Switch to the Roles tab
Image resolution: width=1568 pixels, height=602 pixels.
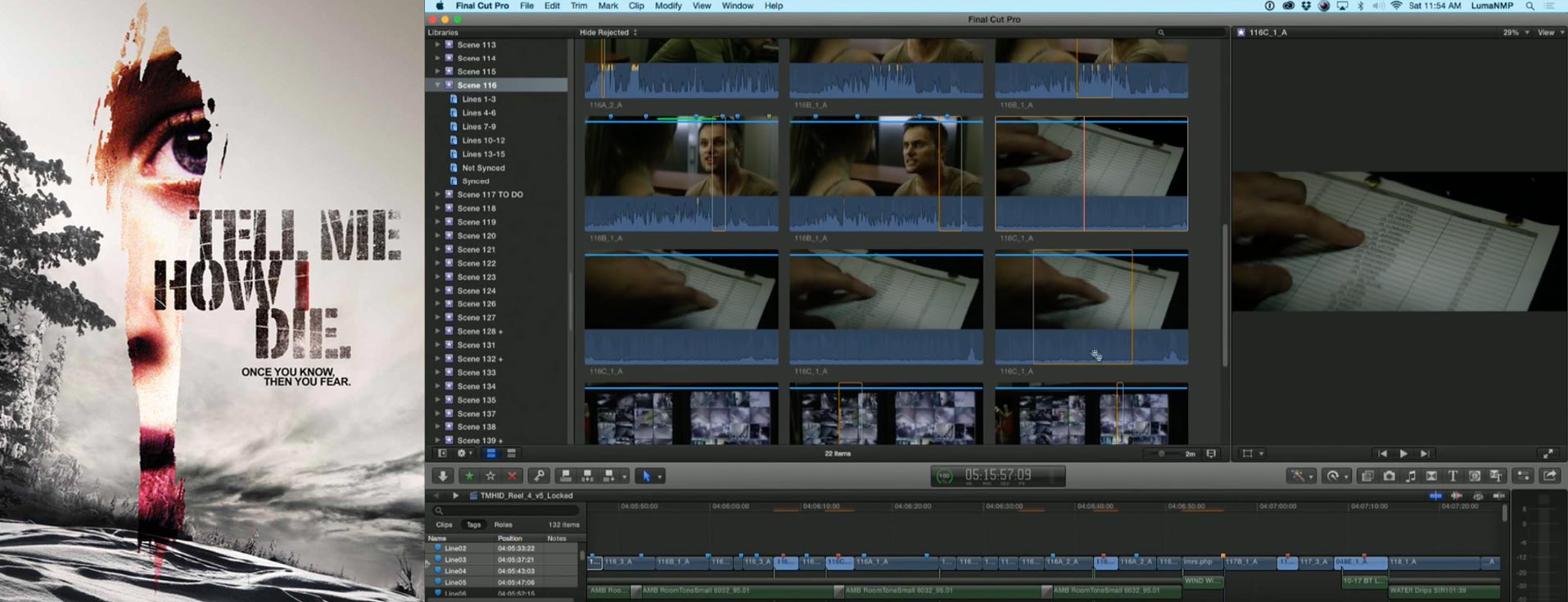click(503, 525)
